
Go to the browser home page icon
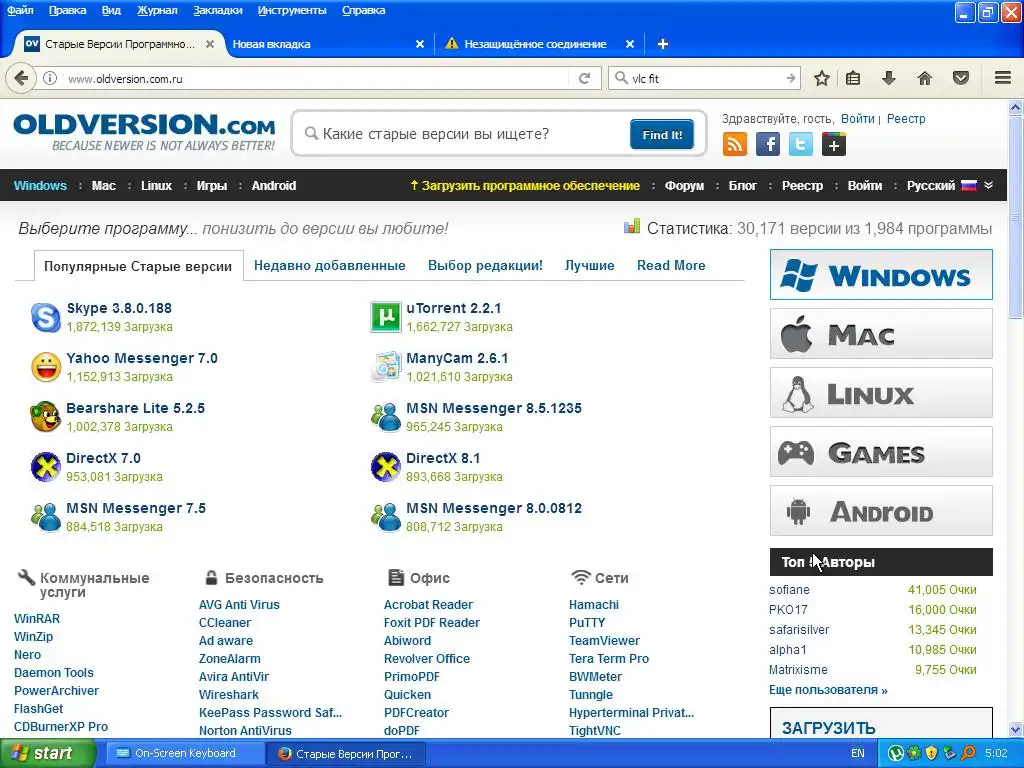(925, 78)
